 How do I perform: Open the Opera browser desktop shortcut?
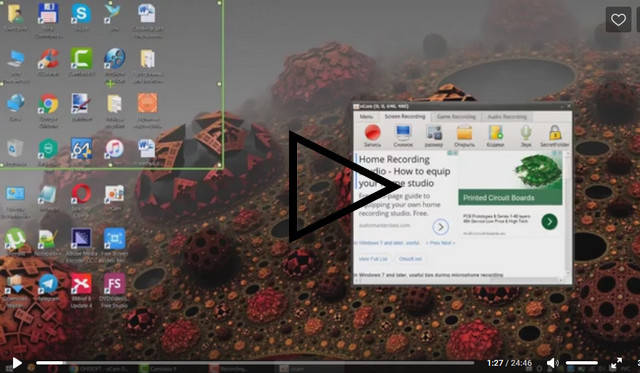(81, 193)
